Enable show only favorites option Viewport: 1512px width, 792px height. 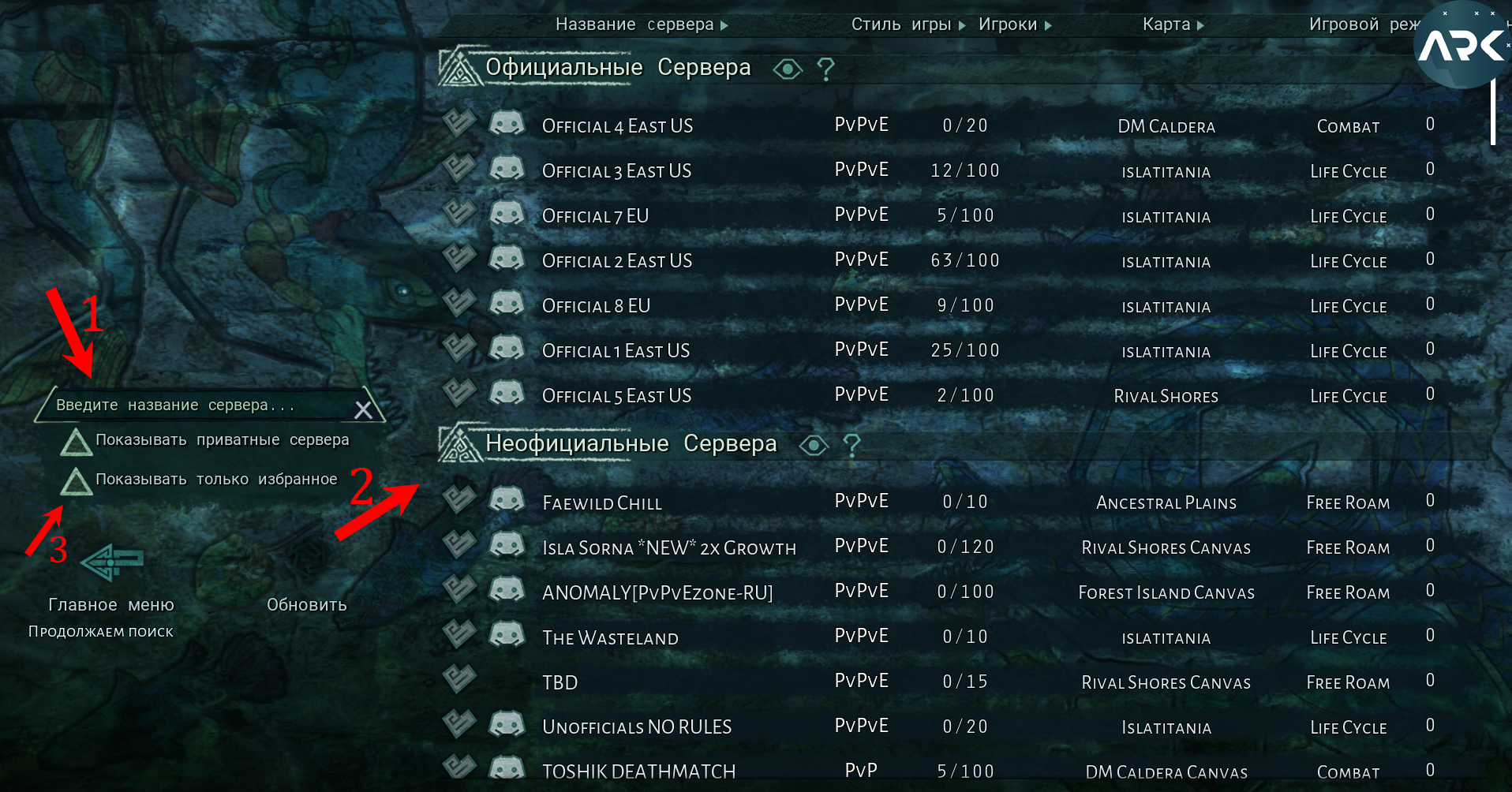[x=77, y=481]
